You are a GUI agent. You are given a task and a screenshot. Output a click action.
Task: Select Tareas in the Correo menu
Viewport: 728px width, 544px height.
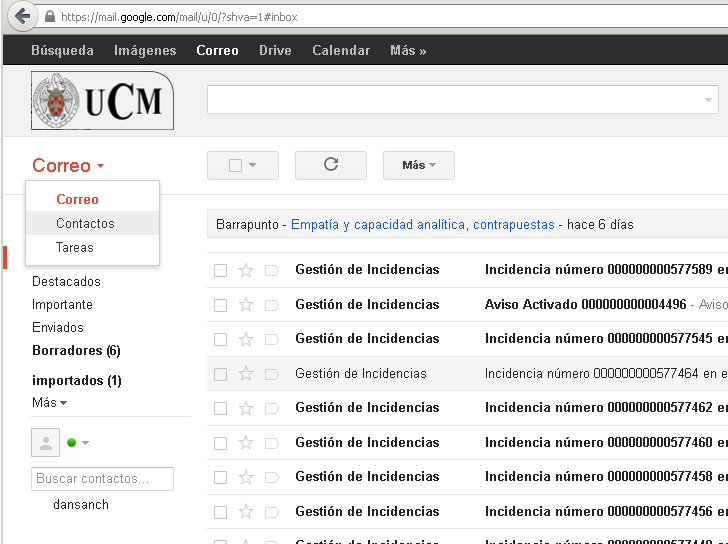[75, 247]
